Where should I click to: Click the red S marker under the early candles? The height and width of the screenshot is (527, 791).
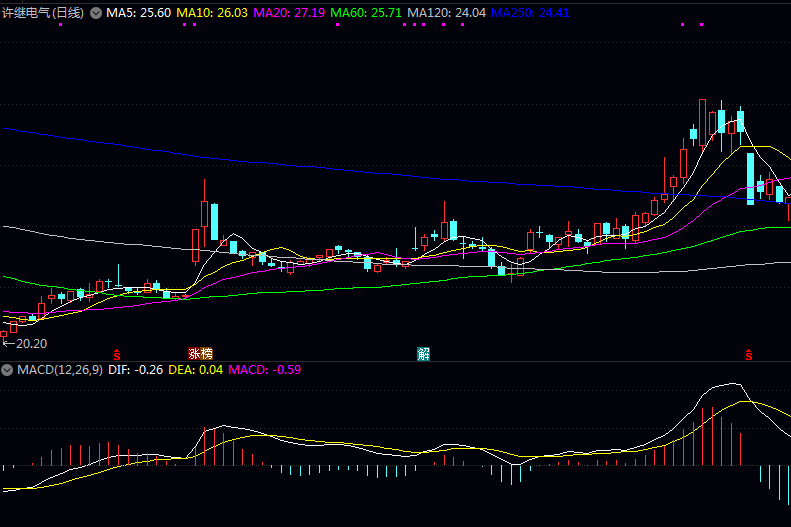117,355
